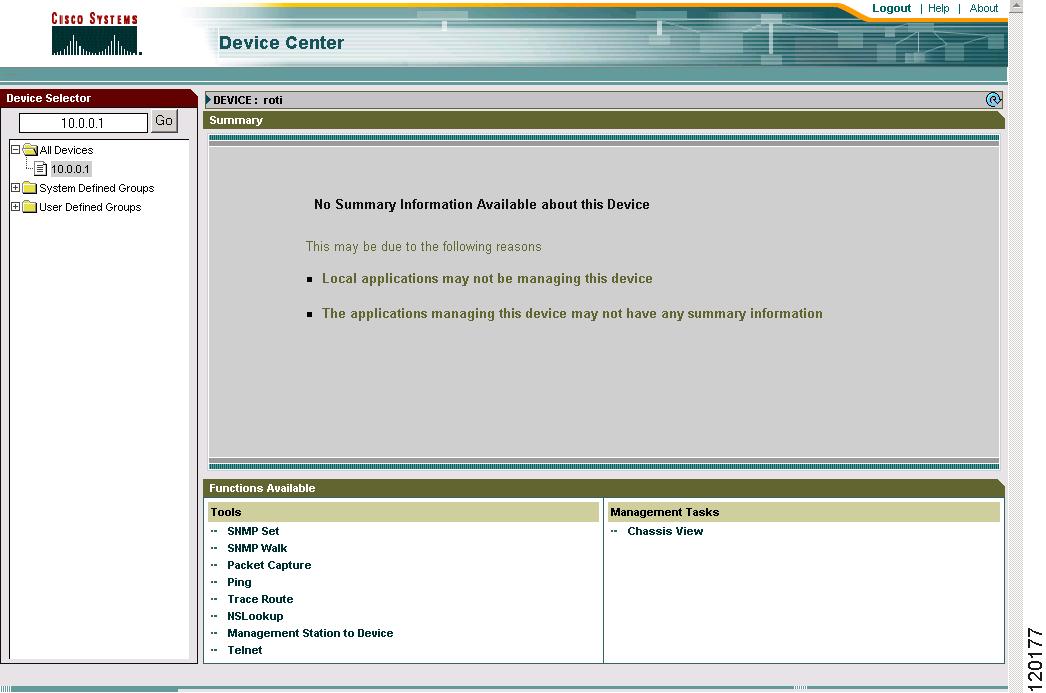Click the refresh icon beside DEVICE header

993,99
